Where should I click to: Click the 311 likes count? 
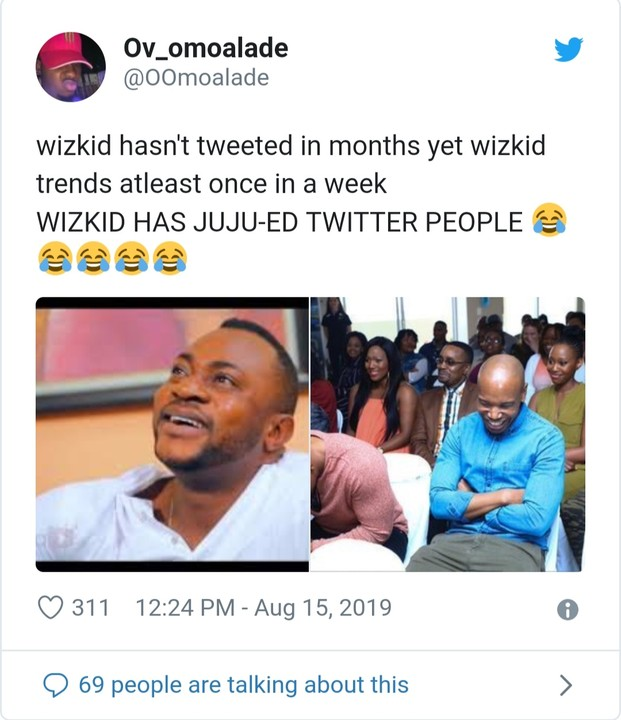(x=90, y=607)
